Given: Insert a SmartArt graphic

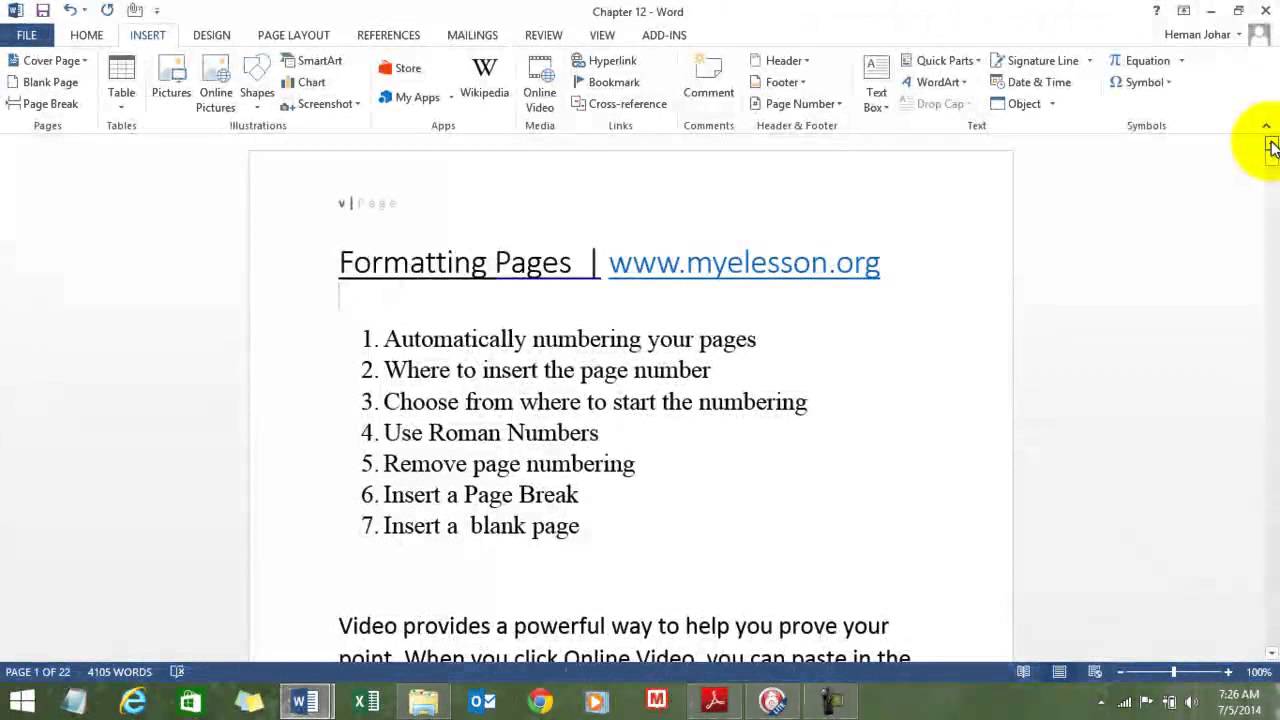Looking at the screenshot, I should tap(311, 61).
